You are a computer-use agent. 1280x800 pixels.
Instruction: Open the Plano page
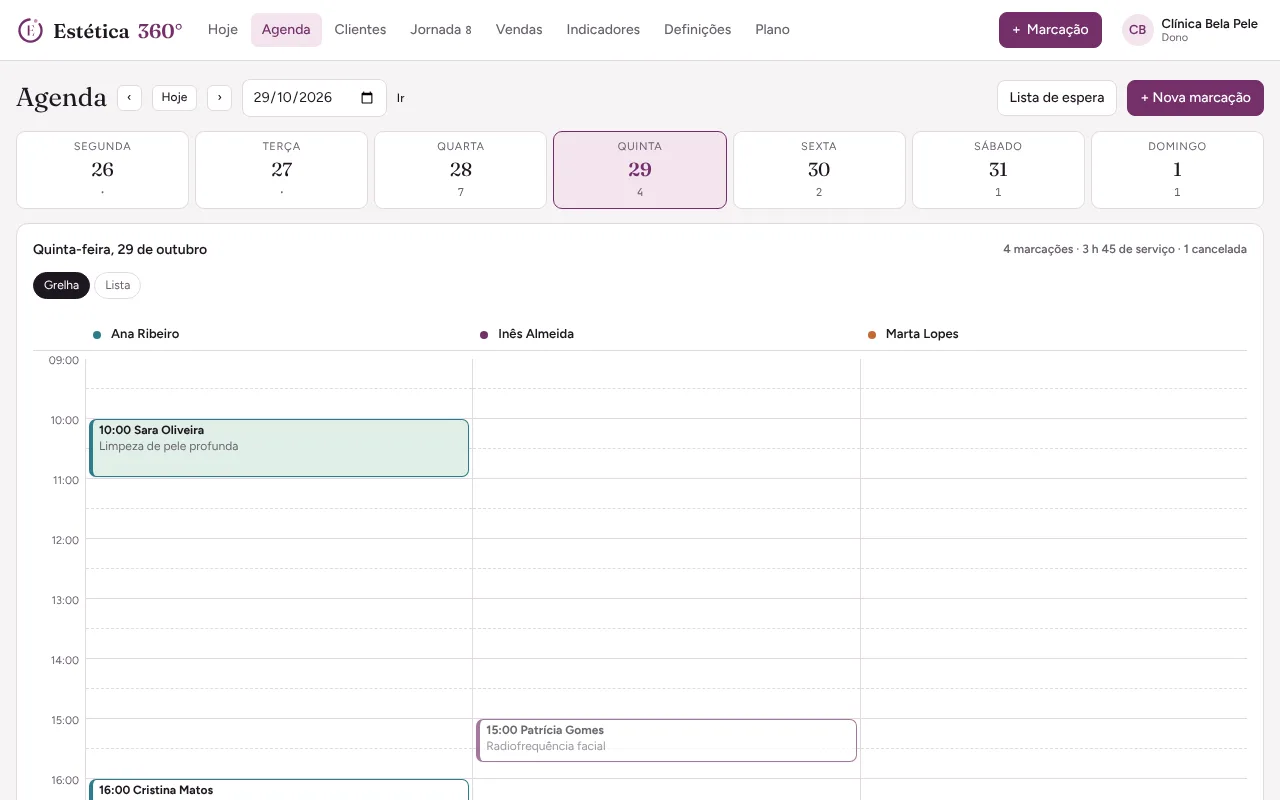772,30
